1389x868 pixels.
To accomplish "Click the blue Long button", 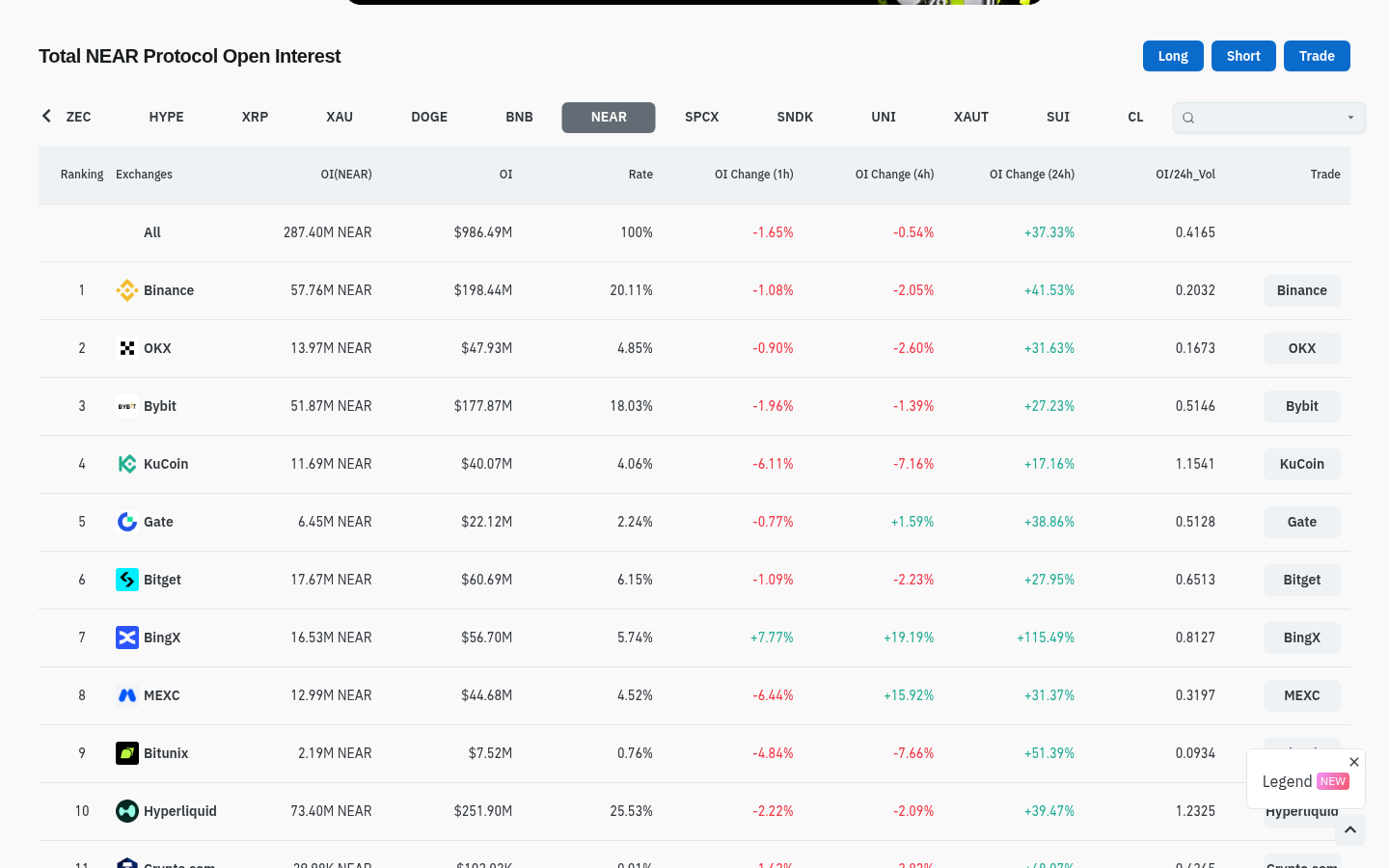I will pyautogui.click(x=1173, y=56).
